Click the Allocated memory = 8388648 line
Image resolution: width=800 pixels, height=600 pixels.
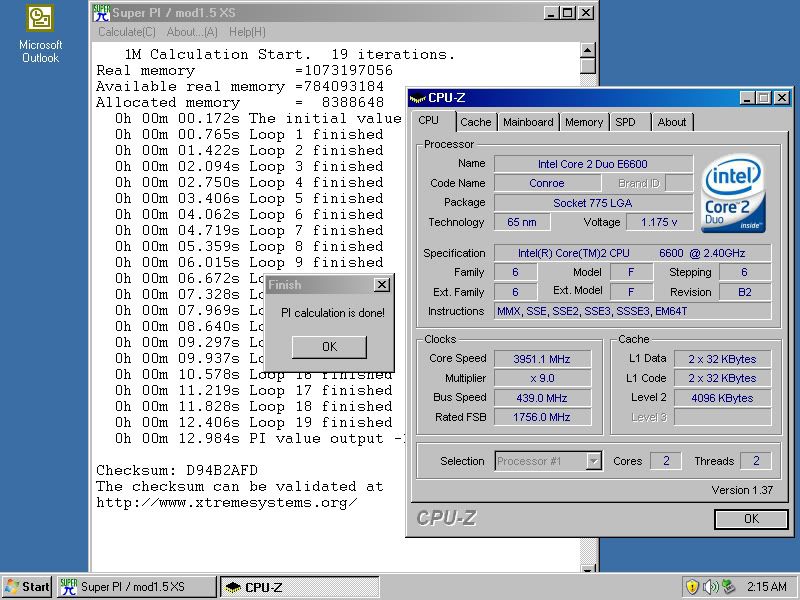(x=240, y=102)
